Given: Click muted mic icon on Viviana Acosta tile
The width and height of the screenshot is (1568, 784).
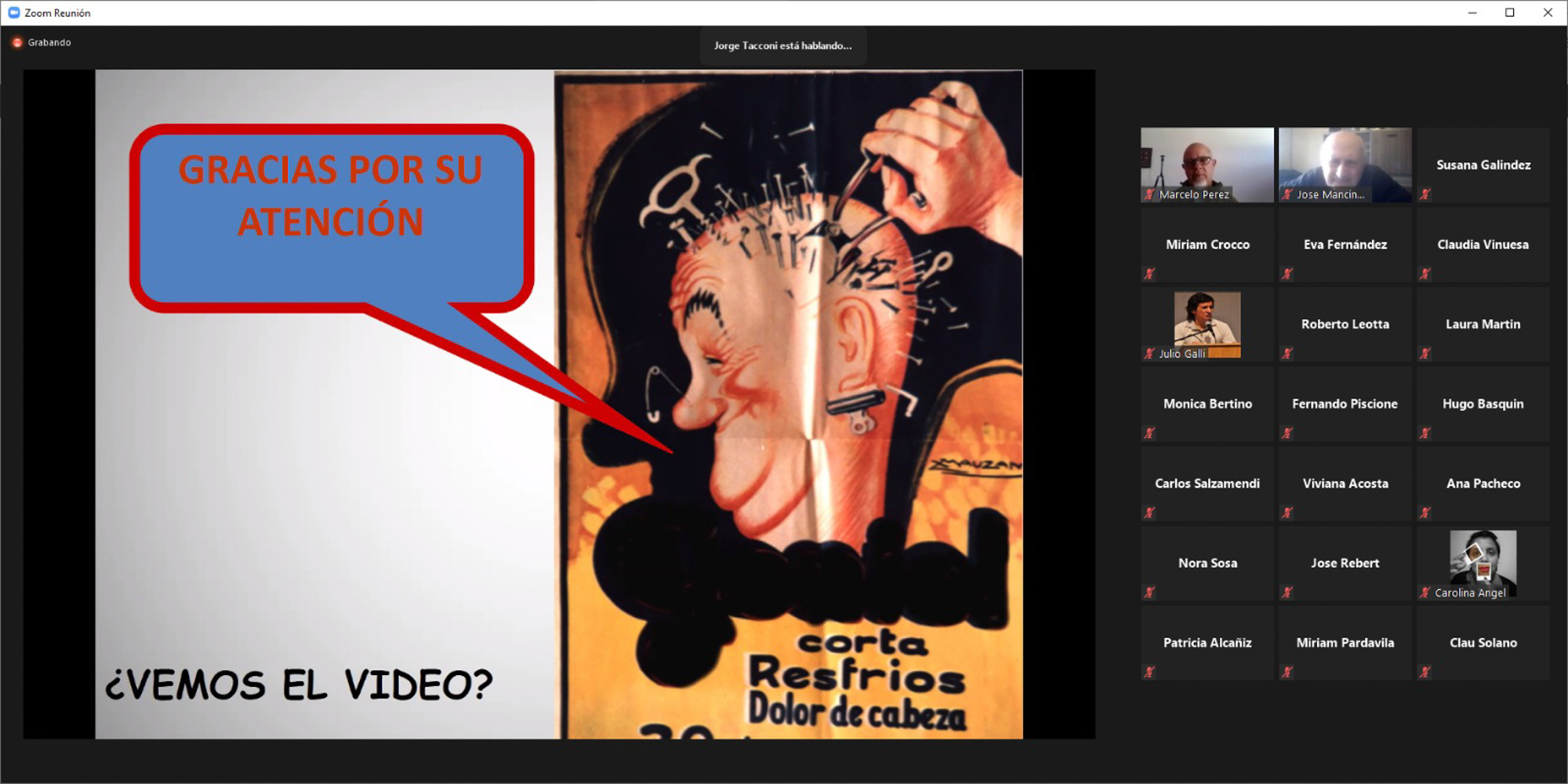Looking at the screenshot, I should [x=1287, y=513].
